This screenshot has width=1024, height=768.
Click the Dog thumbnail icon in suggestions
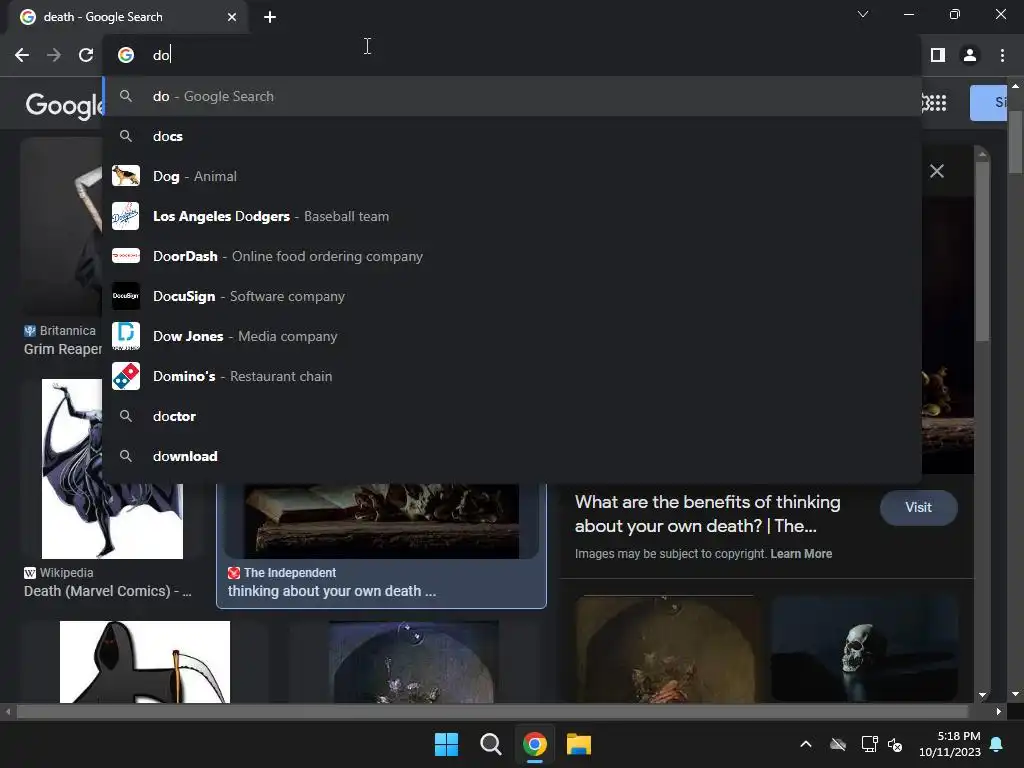[125, 176]
